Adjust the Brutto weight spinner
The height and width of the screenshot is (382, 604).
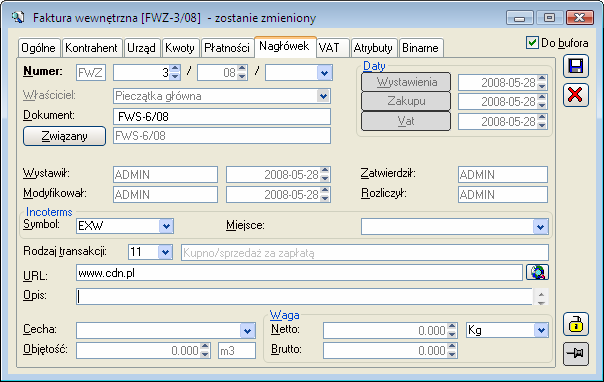pos(452,350)
